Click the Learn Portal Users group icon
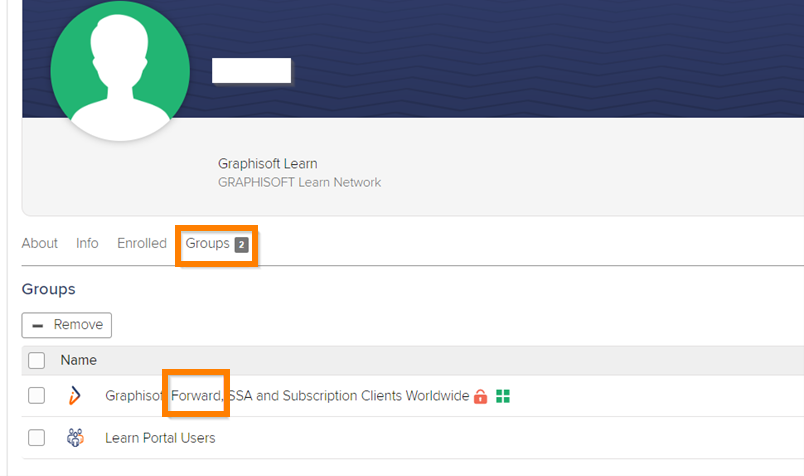The width and height of the screenshot is (804, 476). point(75,438)
